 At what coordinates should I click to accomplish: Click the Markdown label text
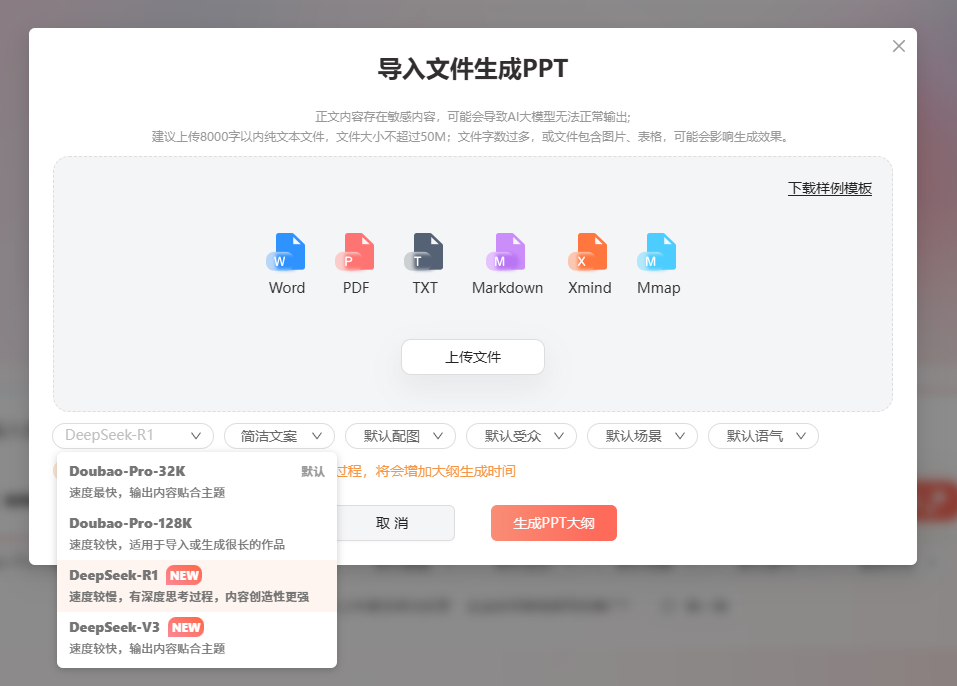[507, 288]
